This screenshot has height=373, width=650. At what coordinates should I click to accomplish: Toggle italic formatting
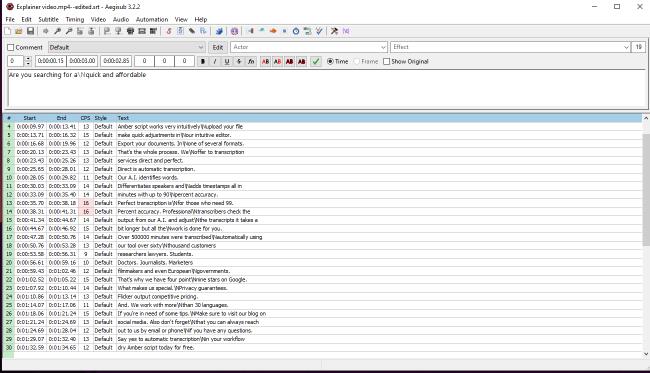point(215,61)
